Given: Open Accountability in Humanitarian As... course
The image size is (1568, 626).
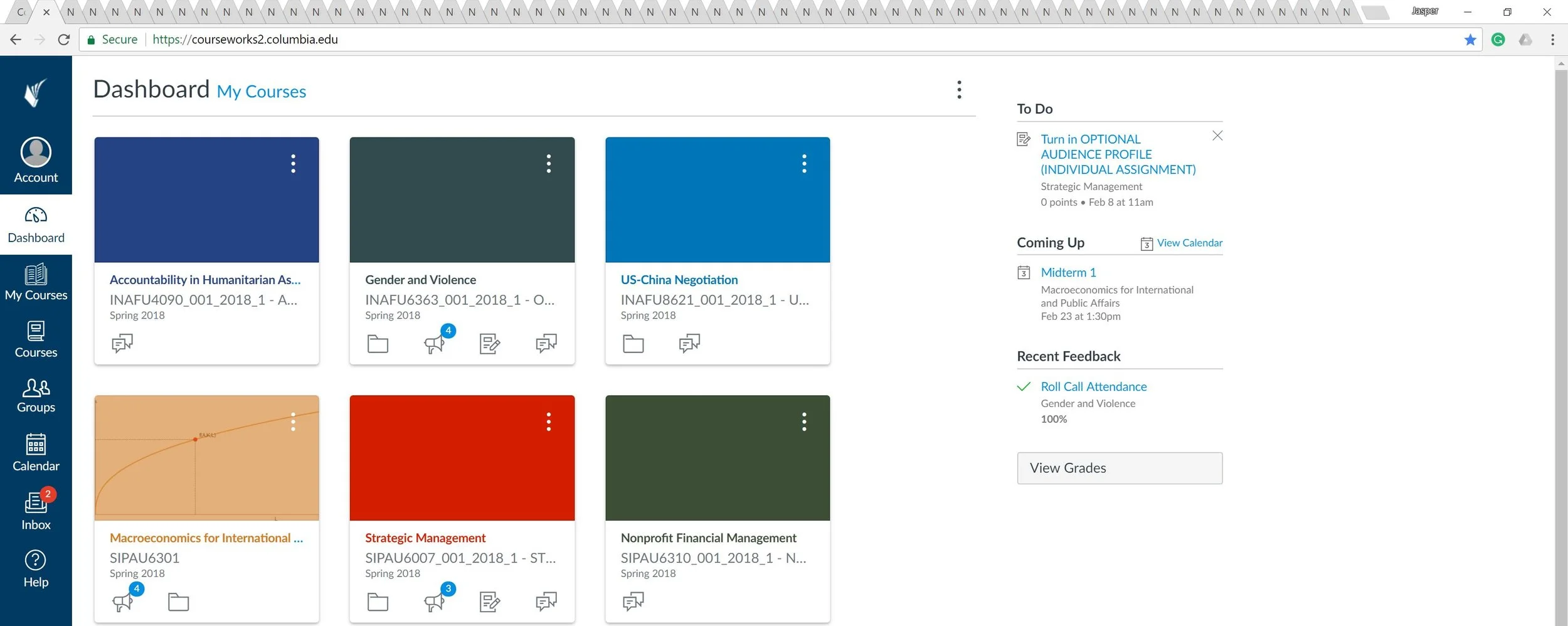Looking at the screenshot, I should [x=205, y=280].
